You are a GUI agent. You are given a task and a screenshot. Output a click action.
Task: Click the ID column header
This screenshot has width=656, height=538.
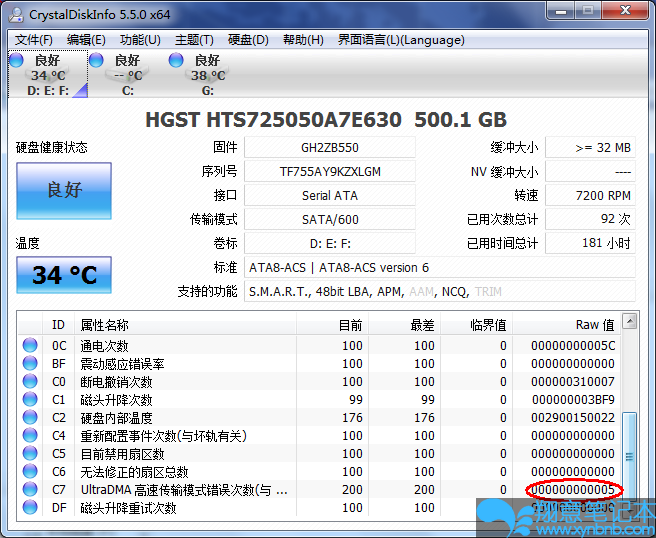[x=58, y=325]
